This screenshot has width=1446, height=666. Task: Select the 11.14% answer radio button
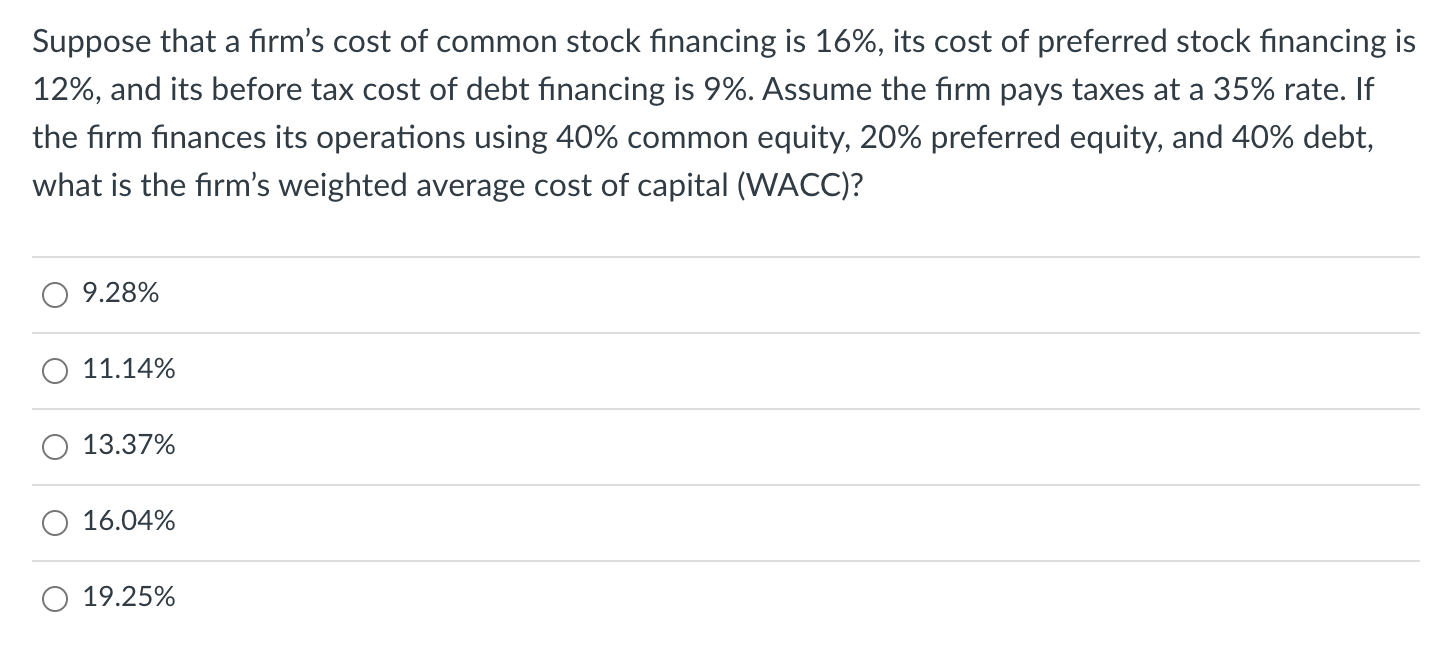point(54,370)
